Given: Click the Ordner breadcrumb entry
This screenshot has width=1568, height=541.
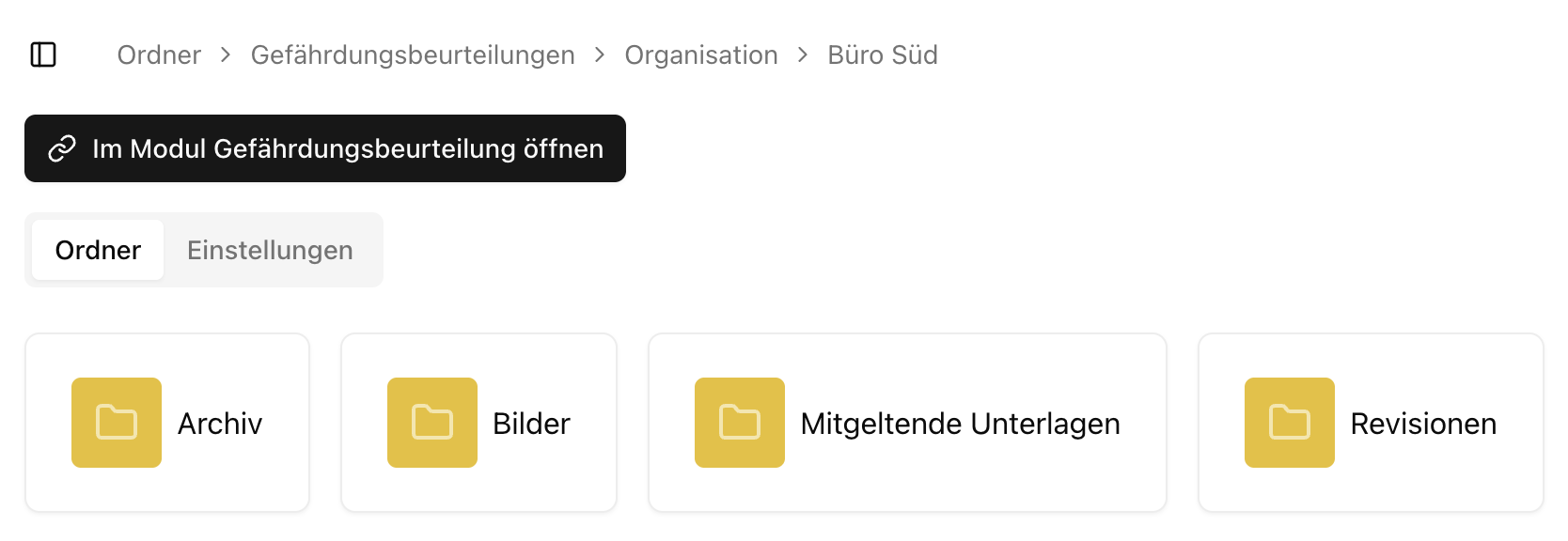Looking at the screenshot, I should tap(158, 54).
